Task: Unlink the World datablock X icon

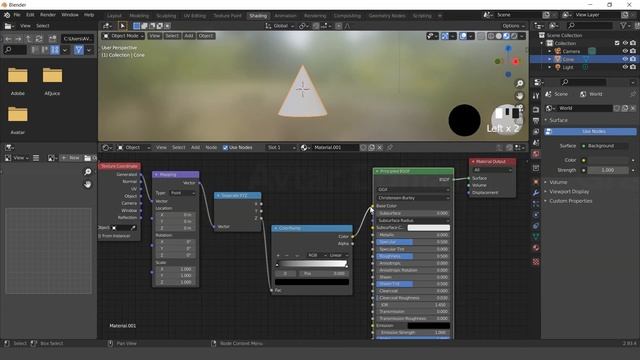Action: click(633, 108)
